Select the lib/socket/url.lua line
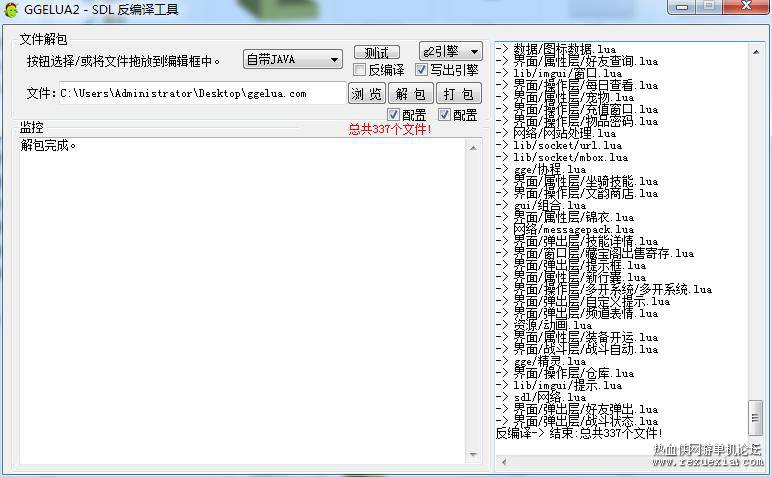772x477 pixels. (x=559, y=145)
